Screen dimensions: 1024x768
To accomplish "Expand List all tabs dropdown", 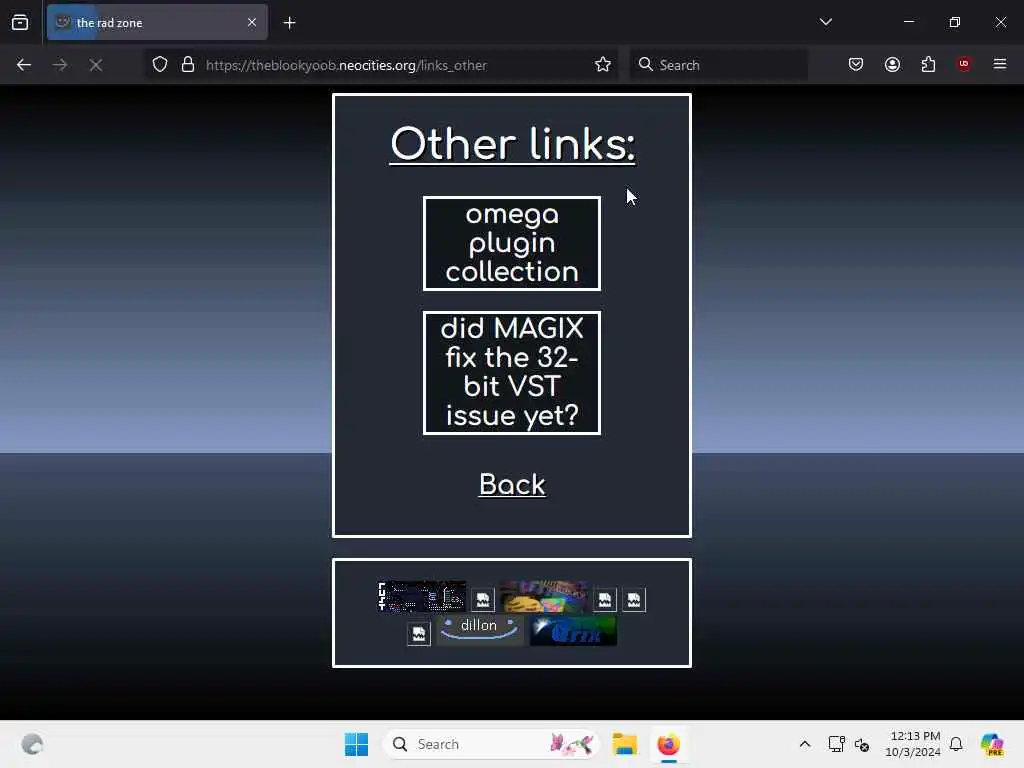I will [x=825, y=22].
